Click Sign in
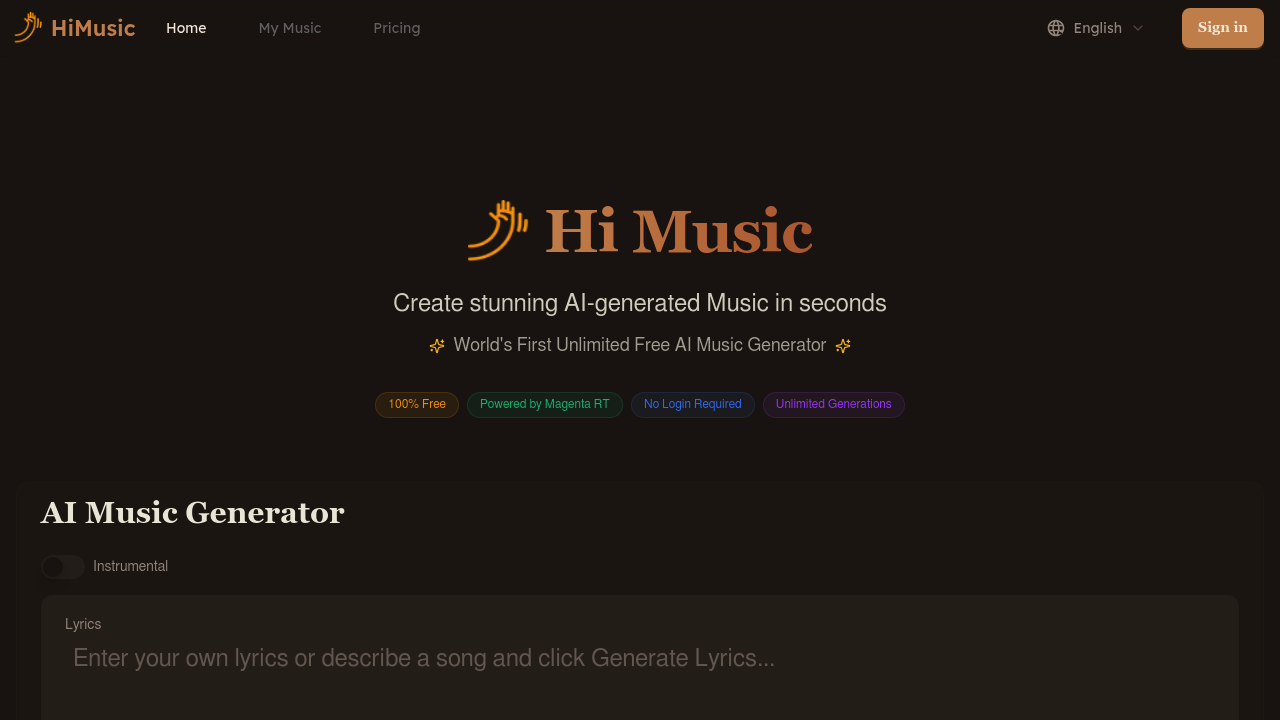 click(x=1222, y=28)
